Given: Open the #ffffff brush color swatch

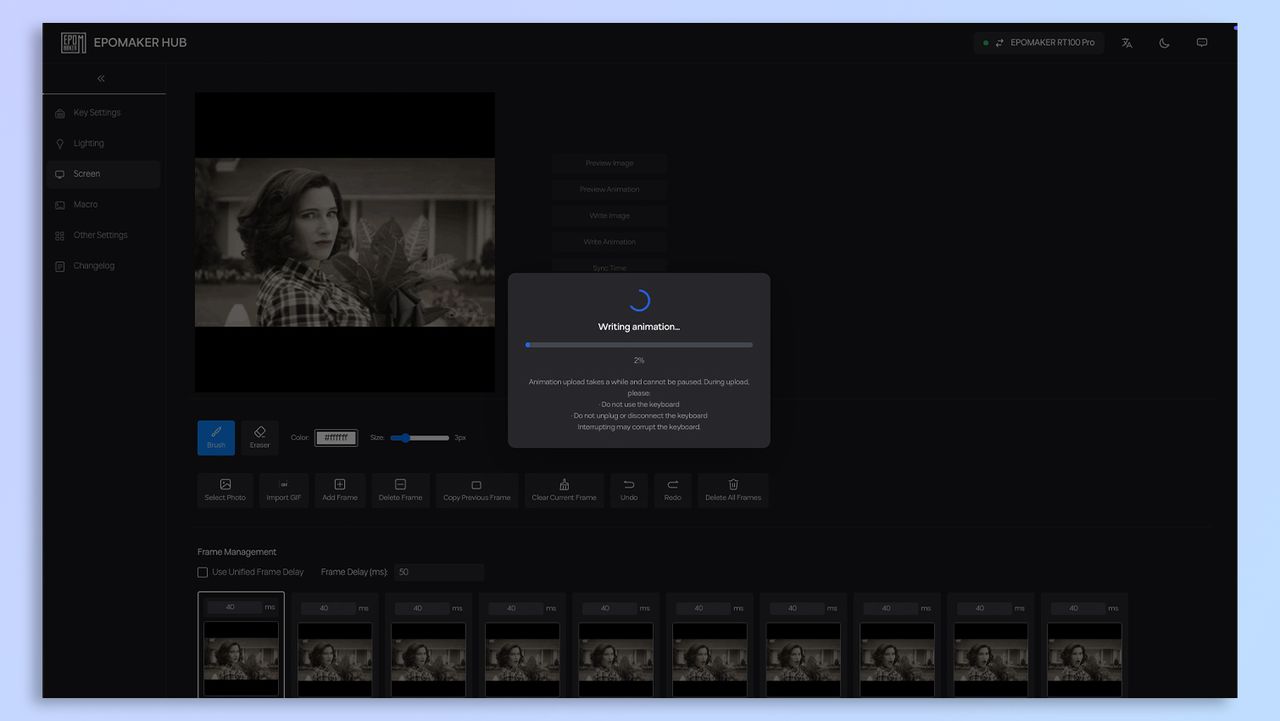Looking at the screenshot, I should coord(336,438).
